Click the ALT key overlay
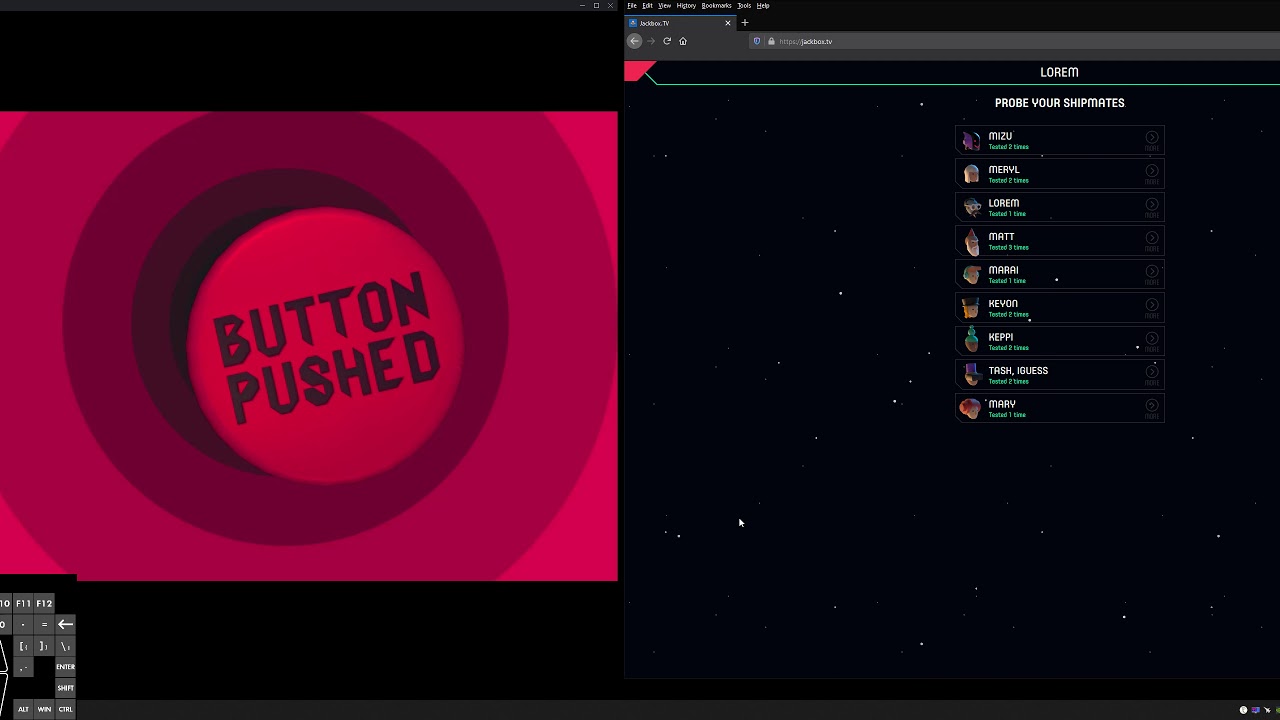1280x720 pixels. pyautogui.click(x=23, y=709)
